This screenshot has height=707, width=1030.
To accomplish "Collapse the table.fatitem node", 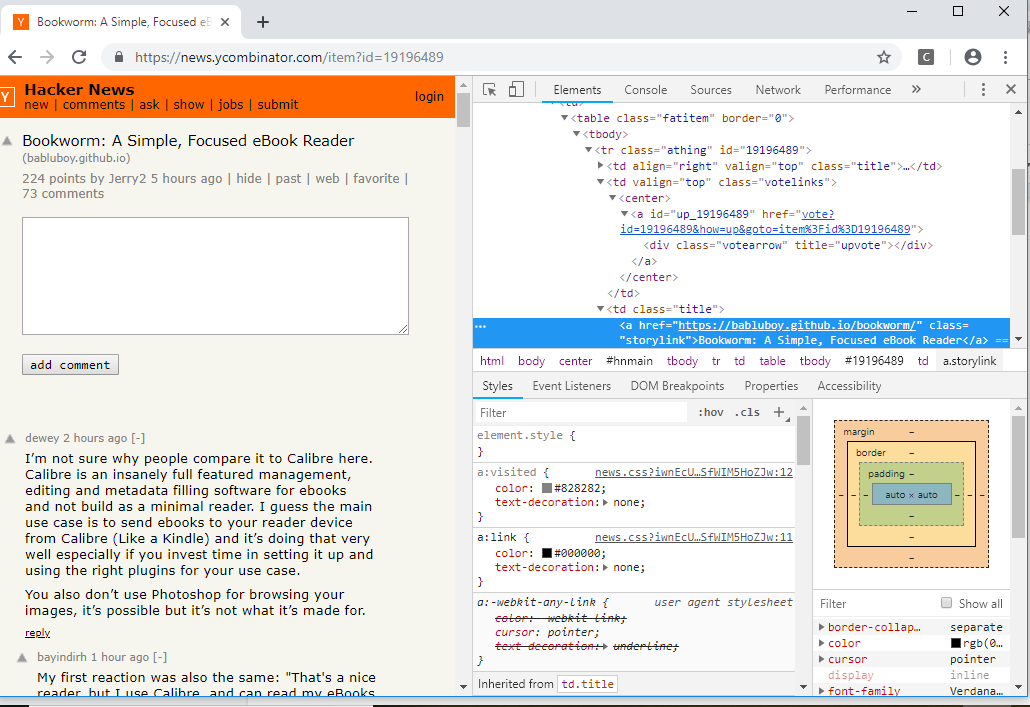I will pos(564,118).
